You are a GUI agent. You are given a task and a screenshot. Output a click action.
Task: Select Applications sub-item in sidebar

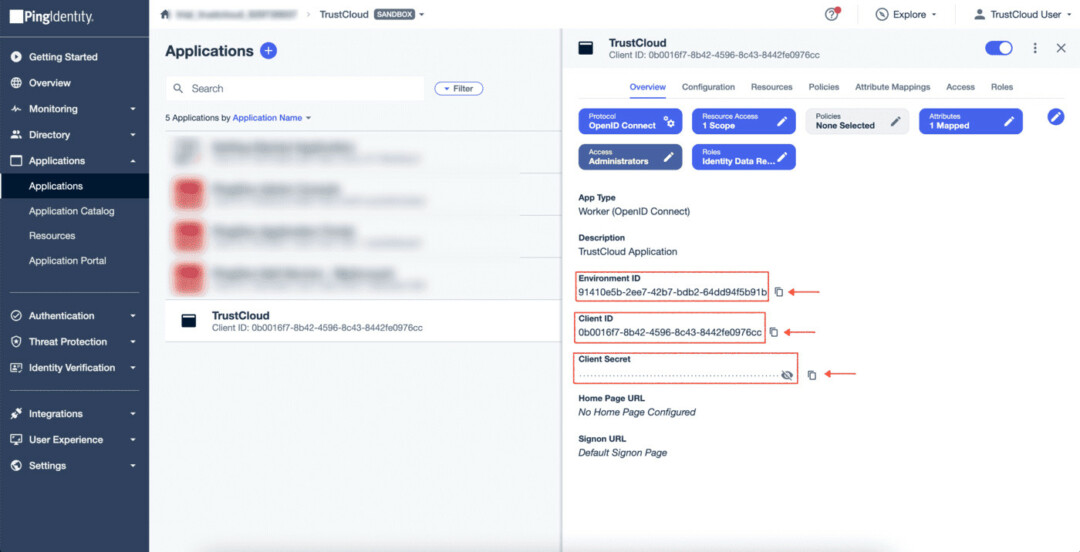click(74, 186)
